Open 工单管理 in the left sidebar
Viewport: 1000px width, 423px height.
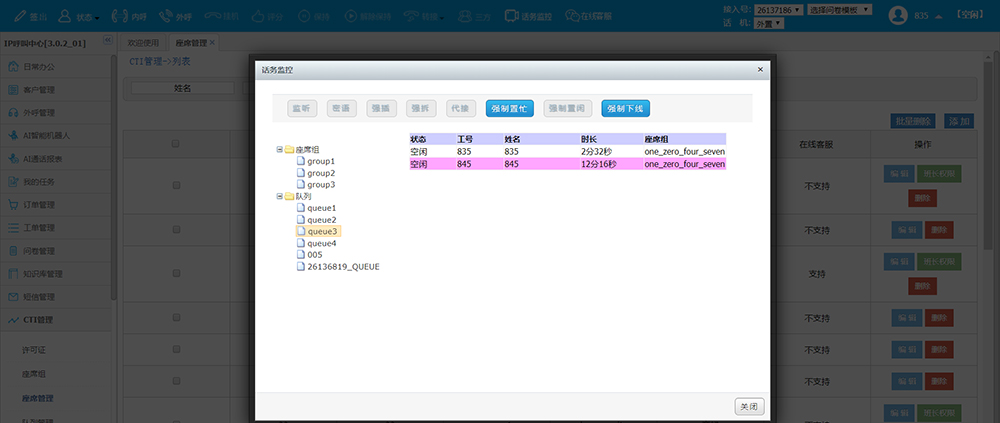(55, 228)
